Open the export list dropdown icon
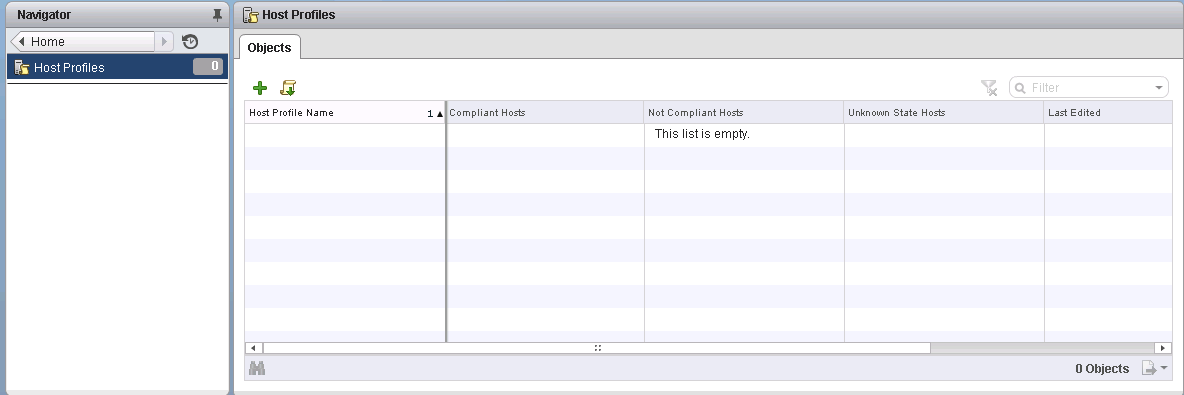This screenshot has height=395, width=1184. point(1155,369)
